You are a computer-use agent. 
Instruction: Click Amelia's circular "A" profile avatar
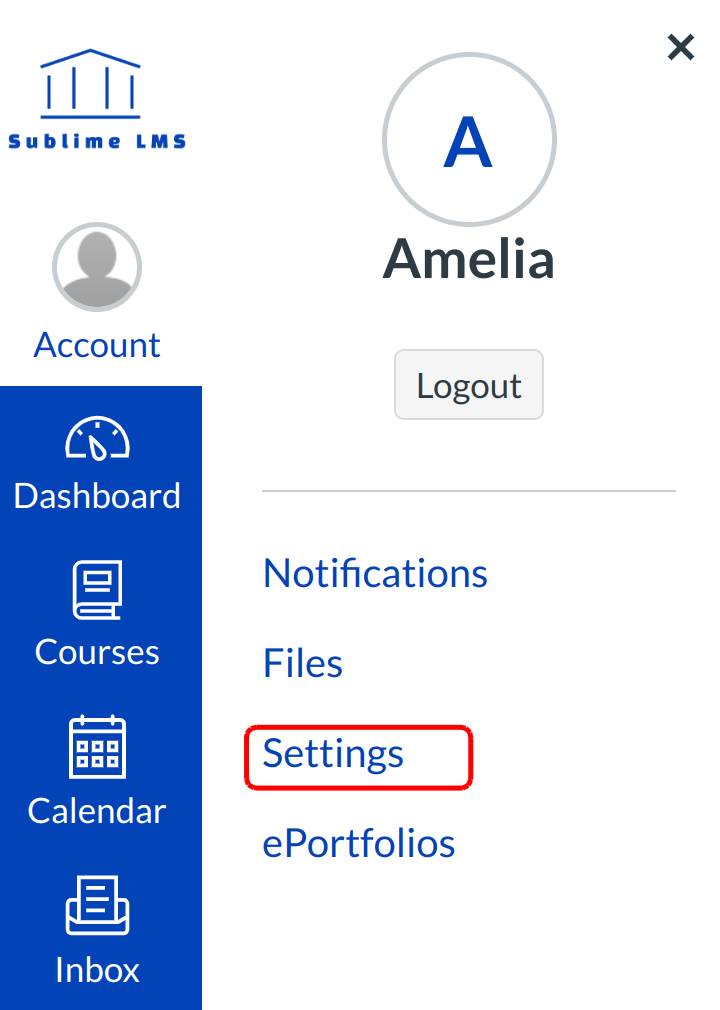(x=468, y=140)
